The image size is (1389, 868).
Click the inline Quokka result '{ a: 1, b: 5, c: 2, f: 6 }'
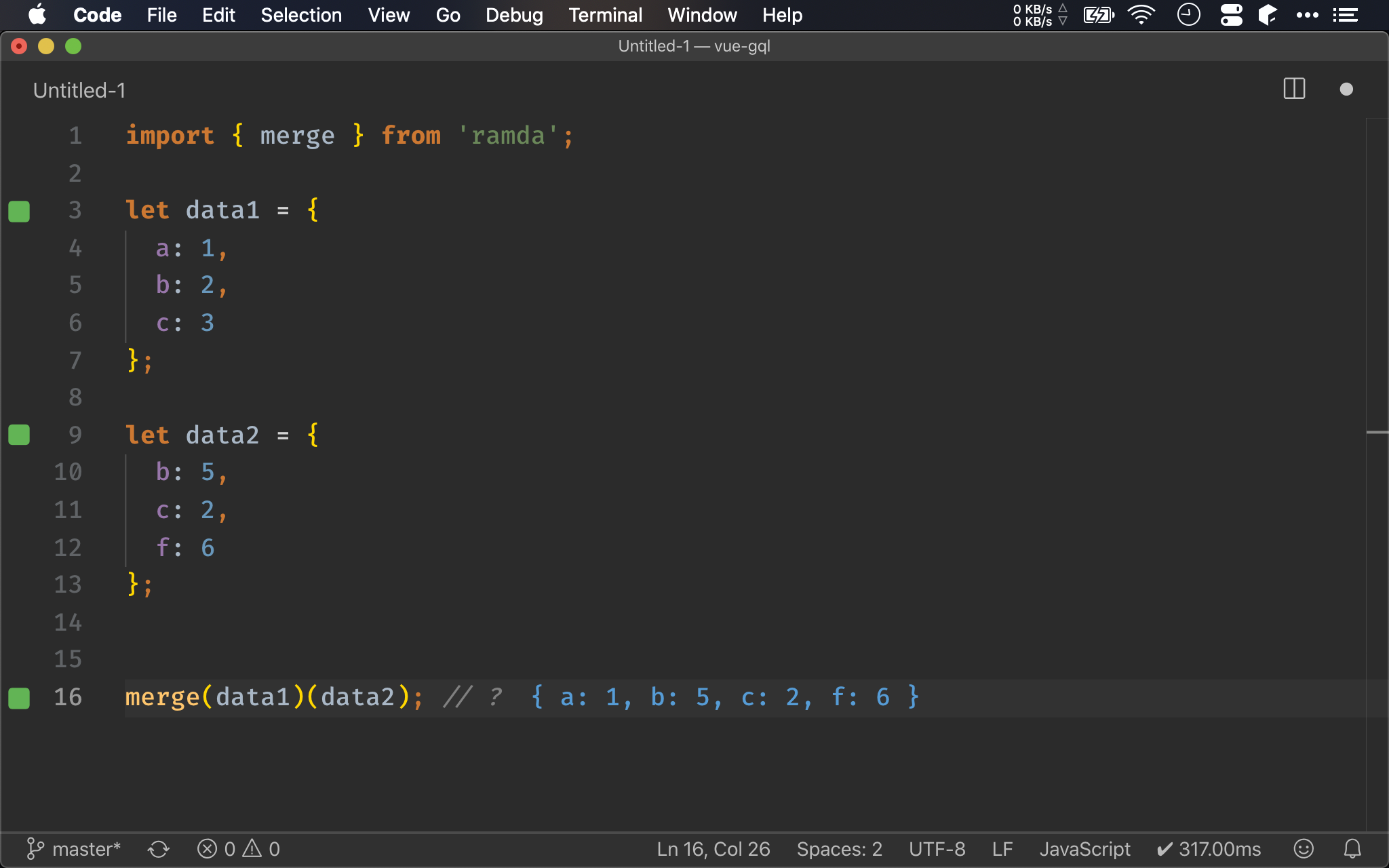coord(725,697)
